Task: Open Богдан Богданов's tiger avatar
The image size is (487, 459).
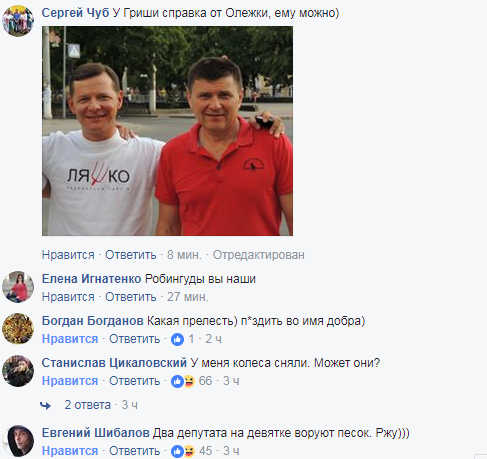Action: 18,329
